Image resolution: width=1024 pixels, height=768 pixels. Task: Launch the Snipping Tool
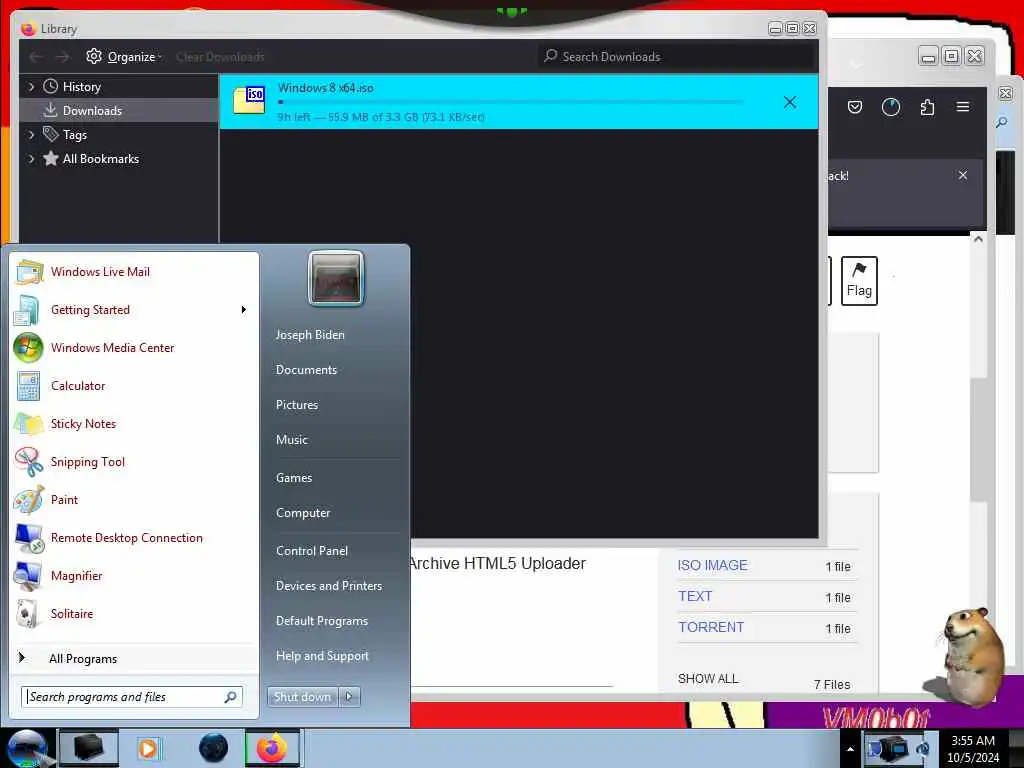point(135,462)
